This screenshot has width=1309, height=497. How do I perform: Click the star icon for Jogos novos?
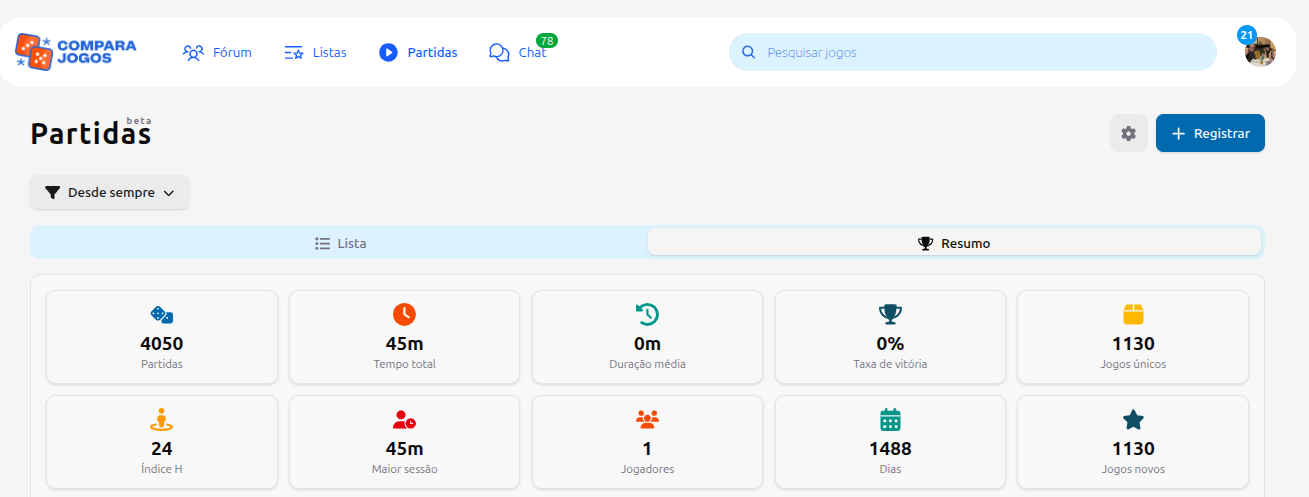[x=1132, y=419]
